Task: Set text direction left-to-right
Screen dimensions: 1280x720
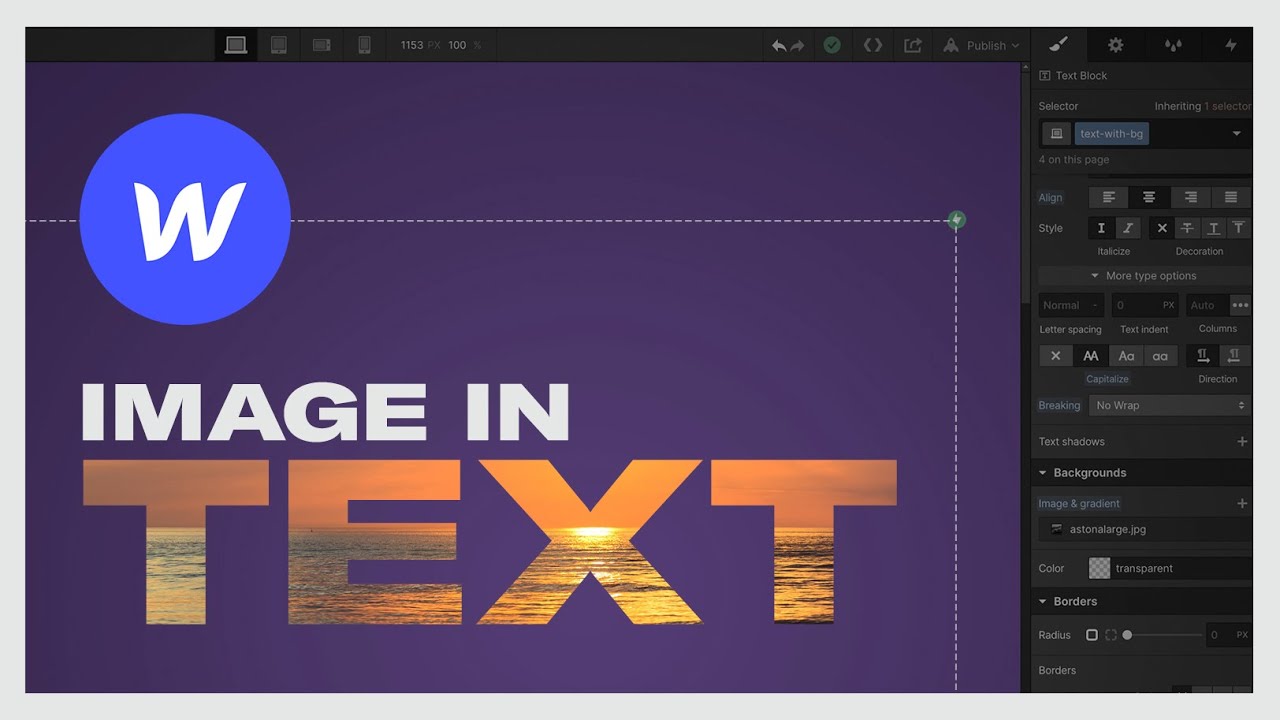Action: pyautogui.click(x=1203, y=356)
